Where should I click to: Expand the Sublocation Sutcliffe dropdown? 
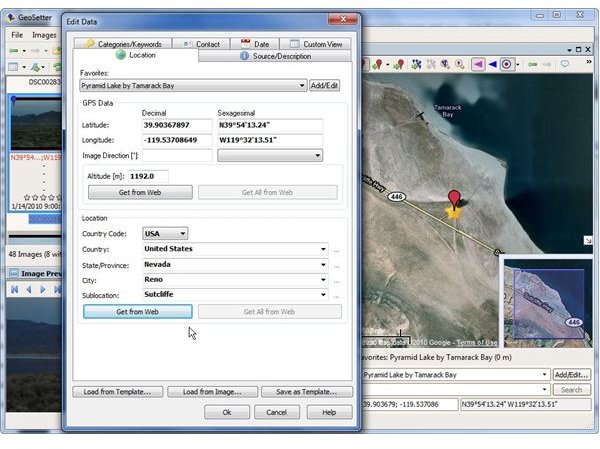pos(323,295)
